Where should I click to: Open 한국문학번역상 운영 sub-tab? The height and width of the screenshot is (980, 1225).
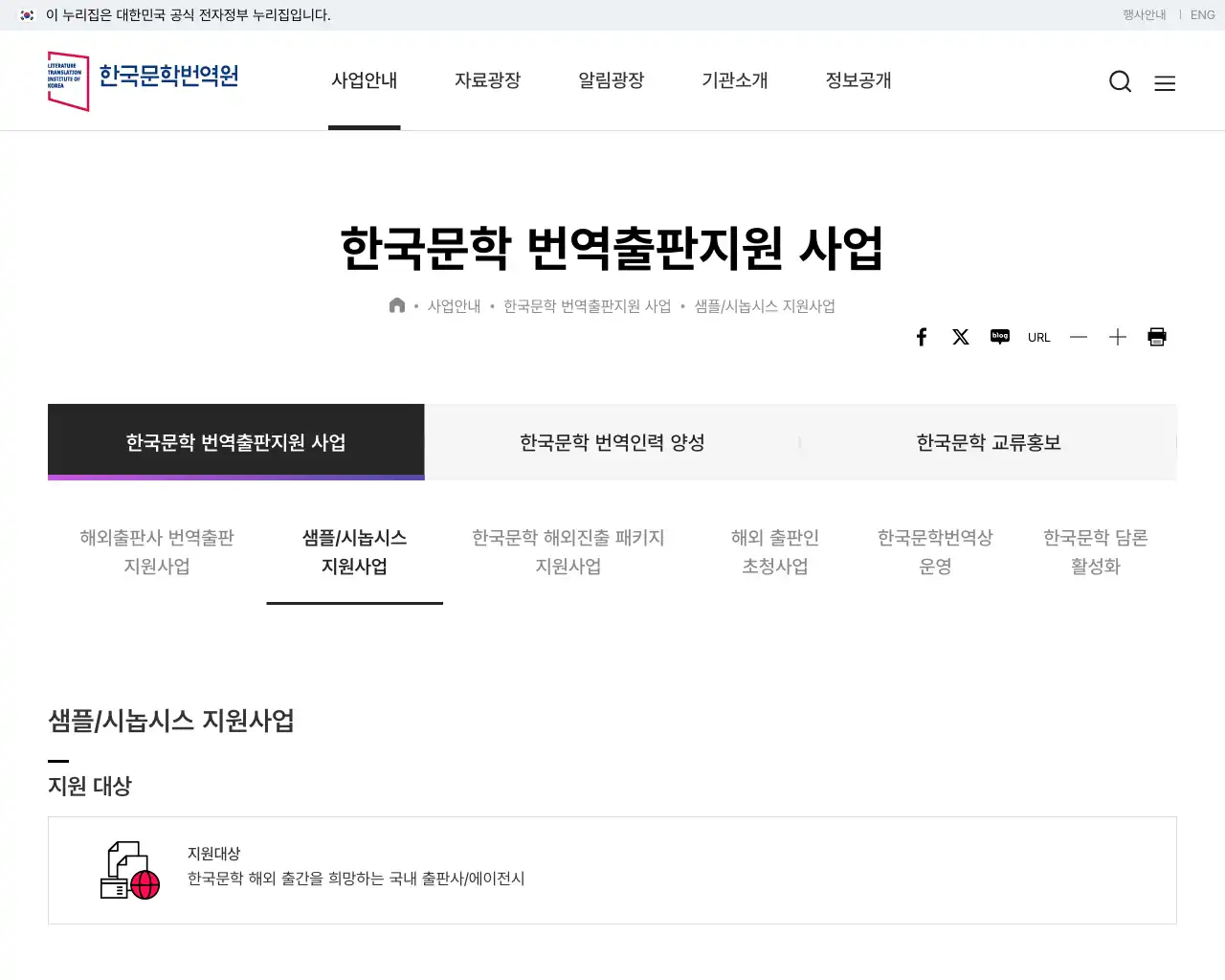click(935, 552)
